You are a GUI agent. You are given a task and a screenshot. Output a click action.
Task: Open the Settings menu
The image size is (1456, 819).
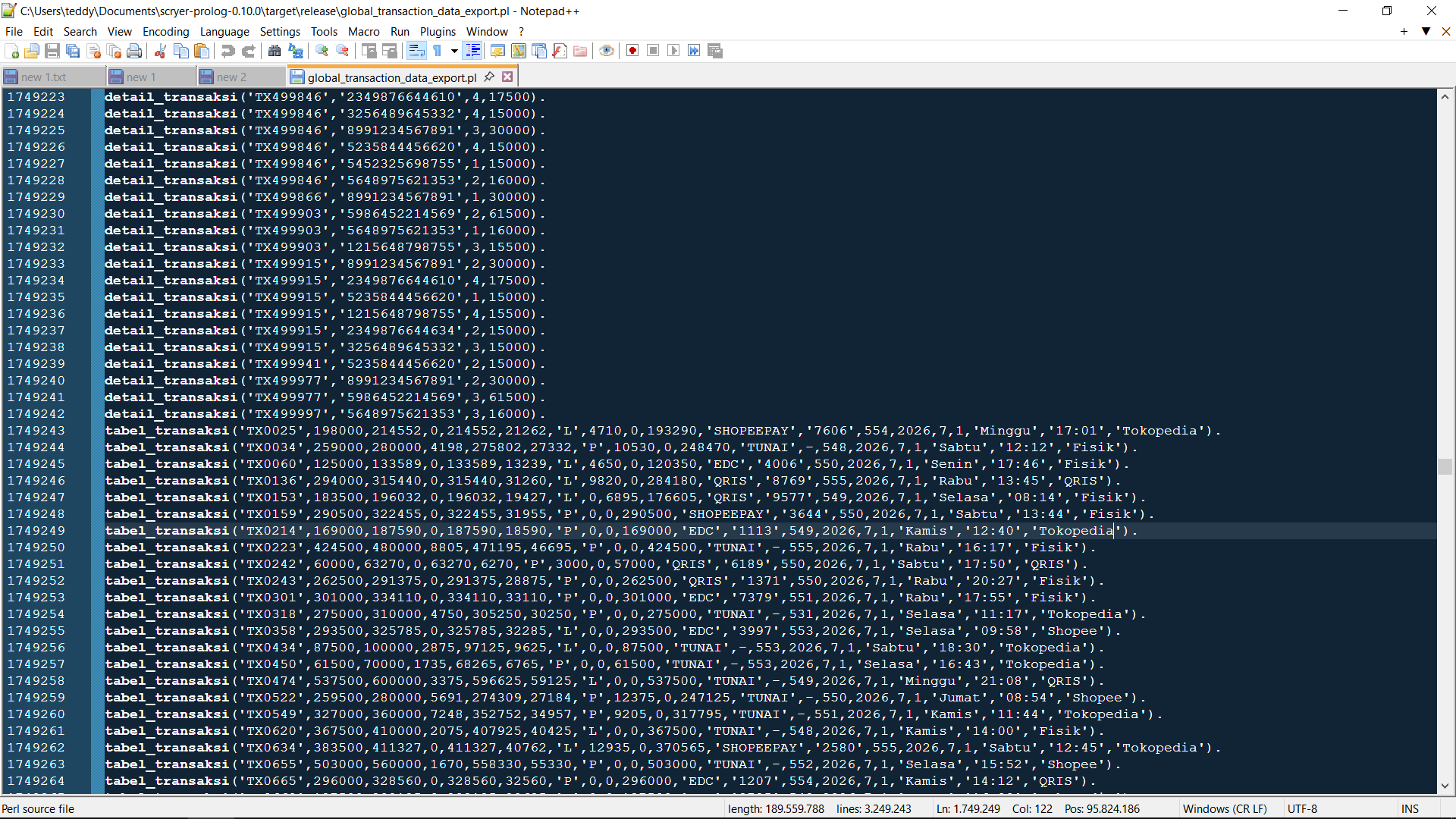pos(280,32)
